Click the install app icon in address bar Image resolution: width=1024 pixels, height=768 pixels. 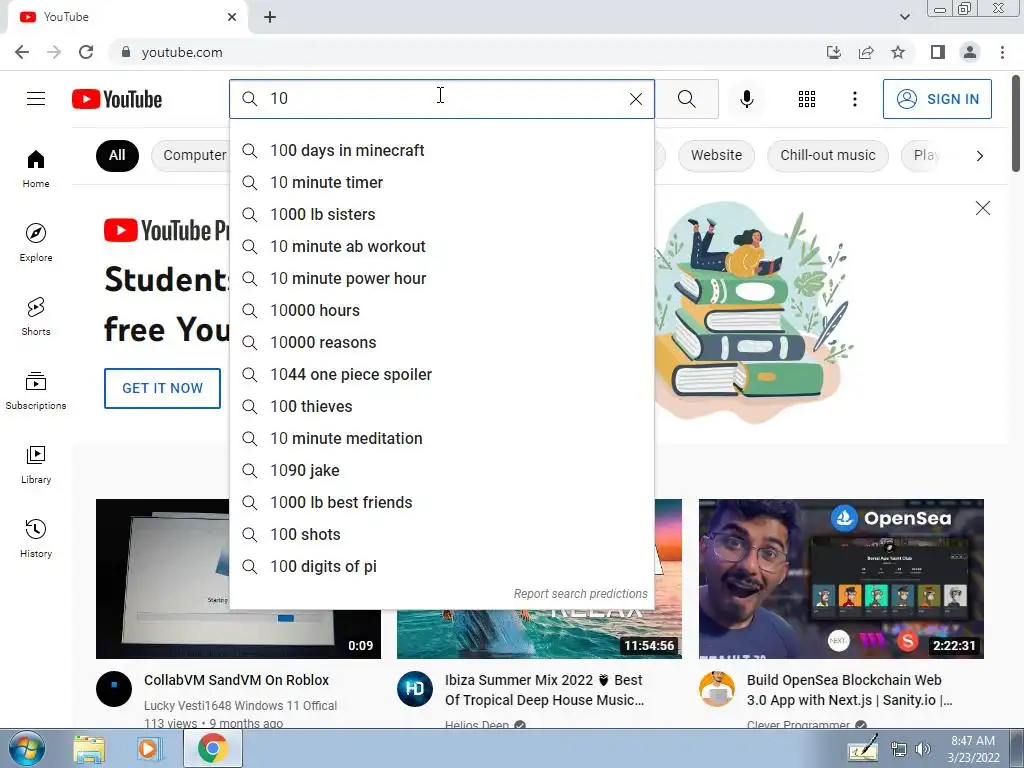click(833, 52)
